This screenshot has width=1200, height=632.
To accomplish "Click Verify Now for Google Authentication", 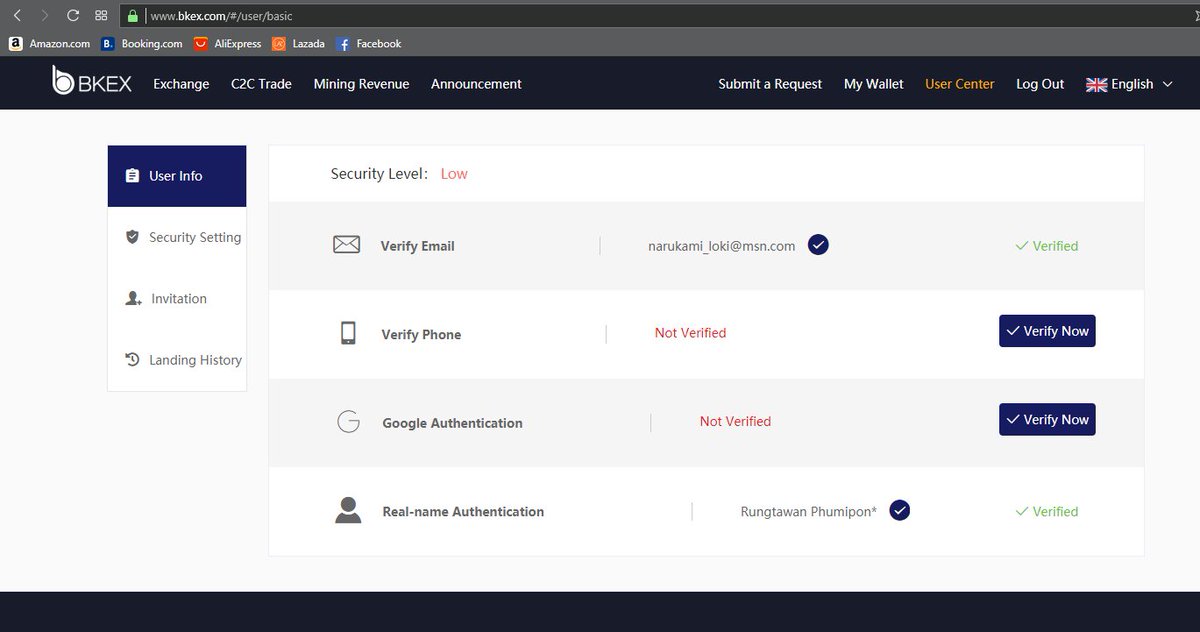I will 1047,420.
